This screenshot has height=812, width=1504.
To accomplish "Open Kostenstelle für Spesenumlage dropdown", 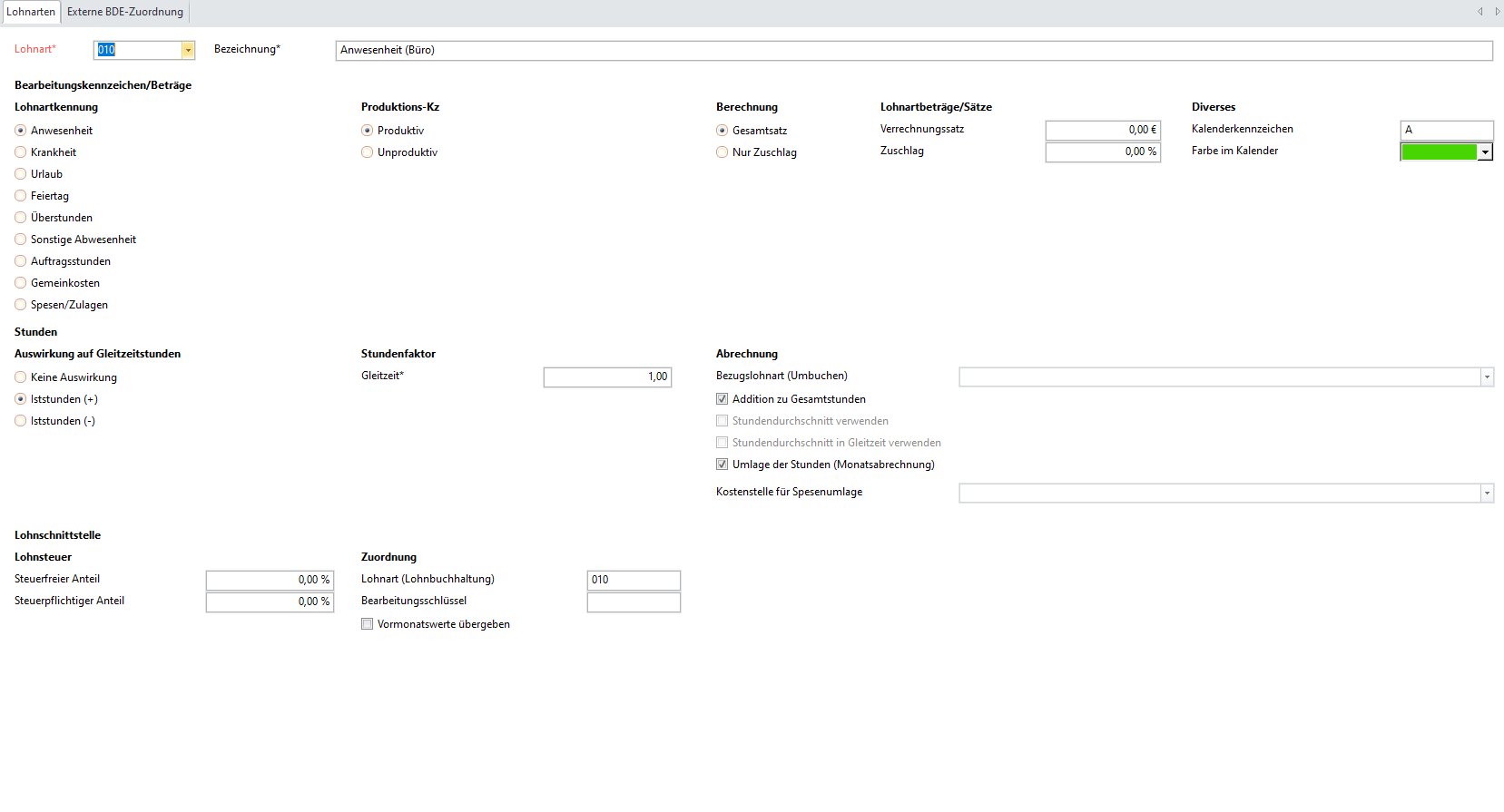I will coord(1486,494).
